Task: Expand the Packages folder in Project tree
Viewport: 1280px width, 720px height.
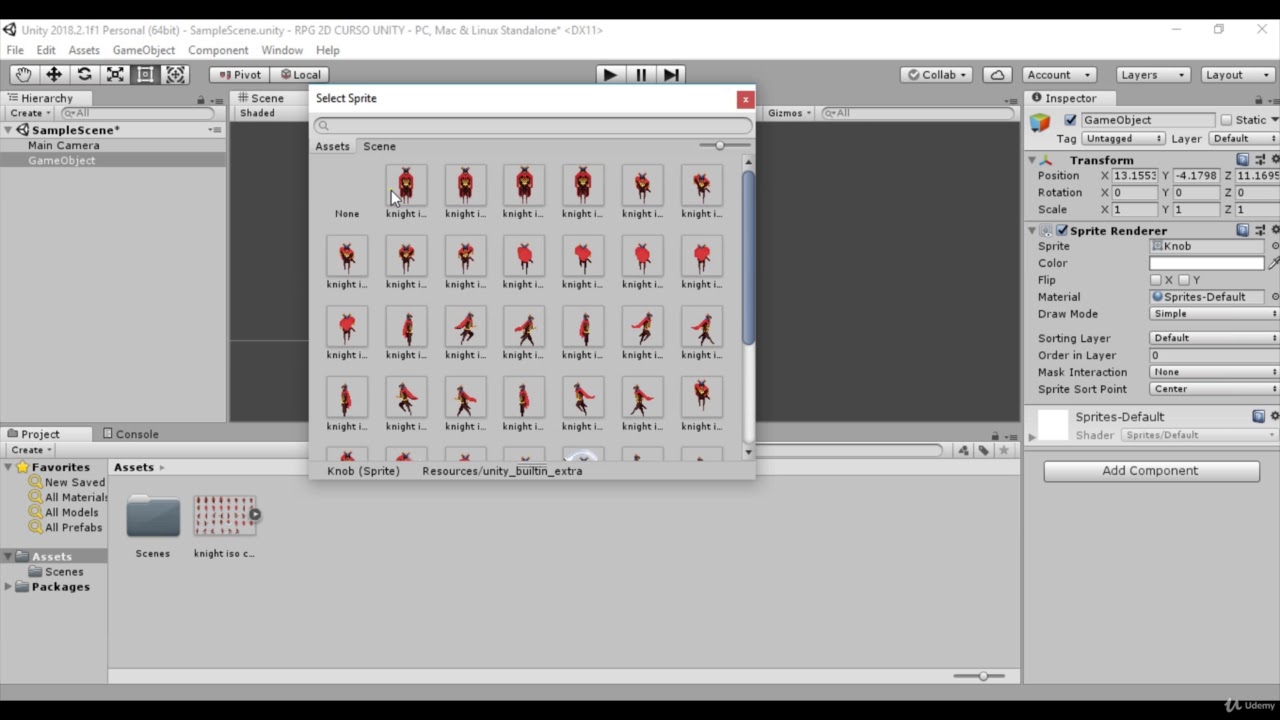Action: click(8, 587)
